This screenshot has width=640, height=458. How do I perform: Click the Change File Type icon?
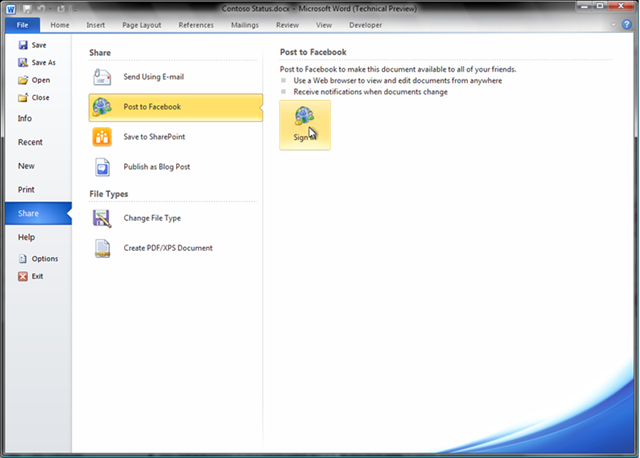102,218
